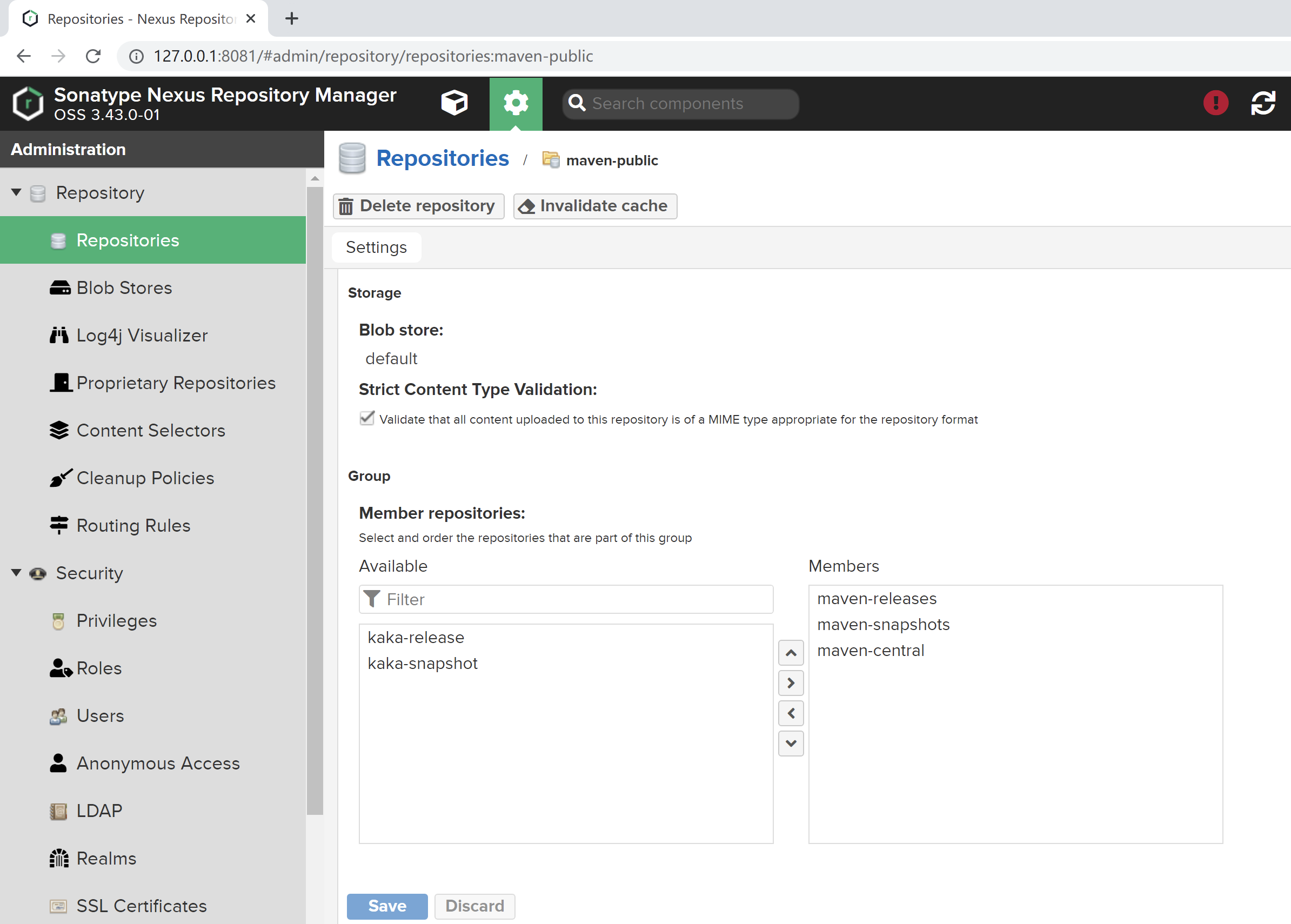Collapse the Security tree section
This screenshot has height=924, width=1291.
[17, 572]
